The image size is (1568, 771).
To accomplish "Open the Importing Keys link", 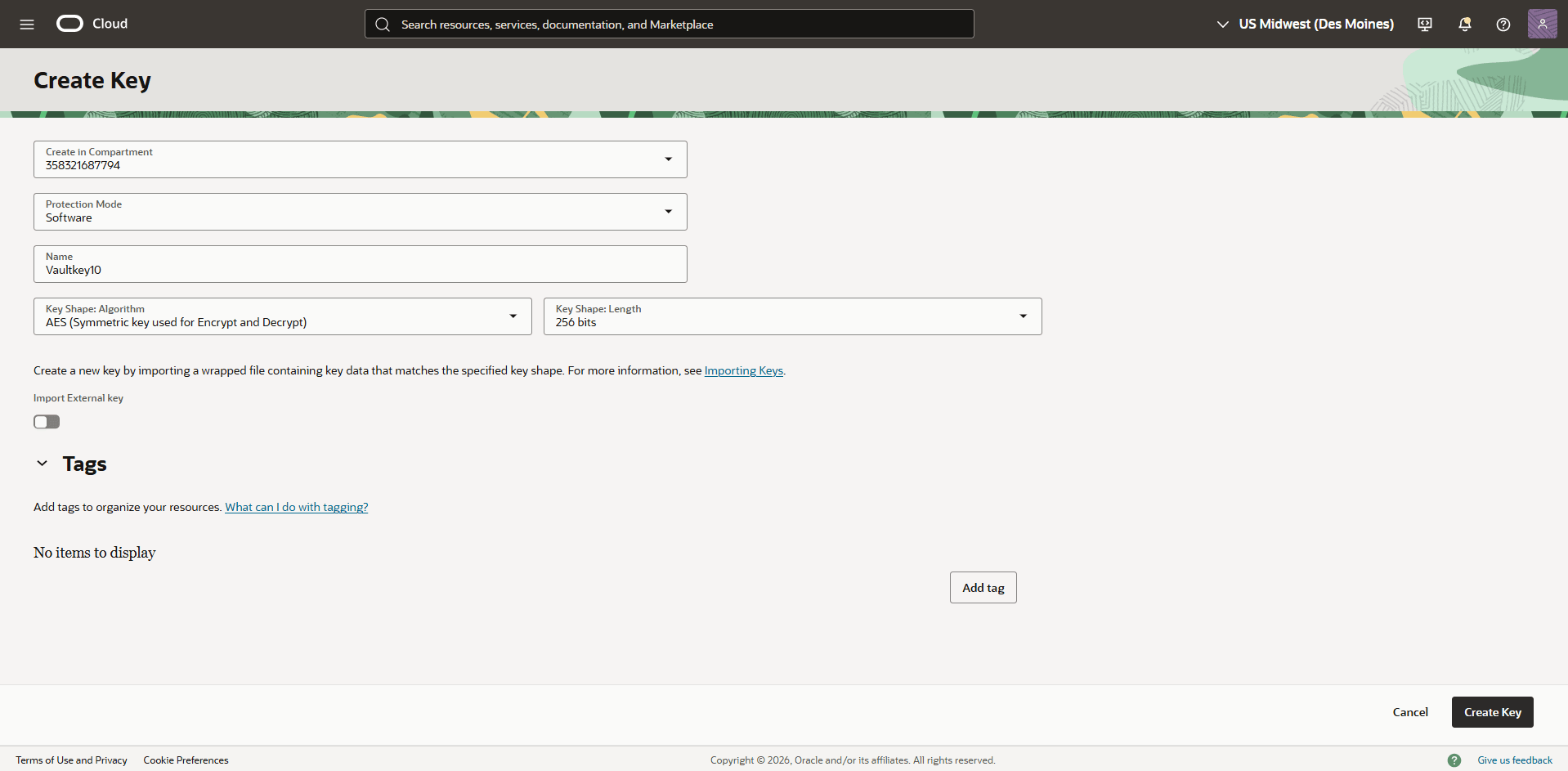I will [744, 370].
